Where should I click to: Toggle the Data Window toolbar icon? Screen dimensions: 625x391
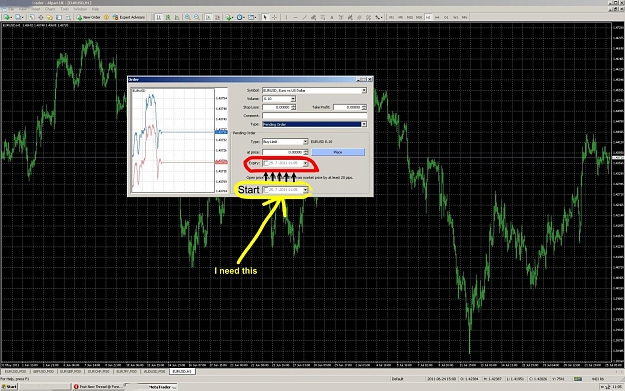[40, 17]
